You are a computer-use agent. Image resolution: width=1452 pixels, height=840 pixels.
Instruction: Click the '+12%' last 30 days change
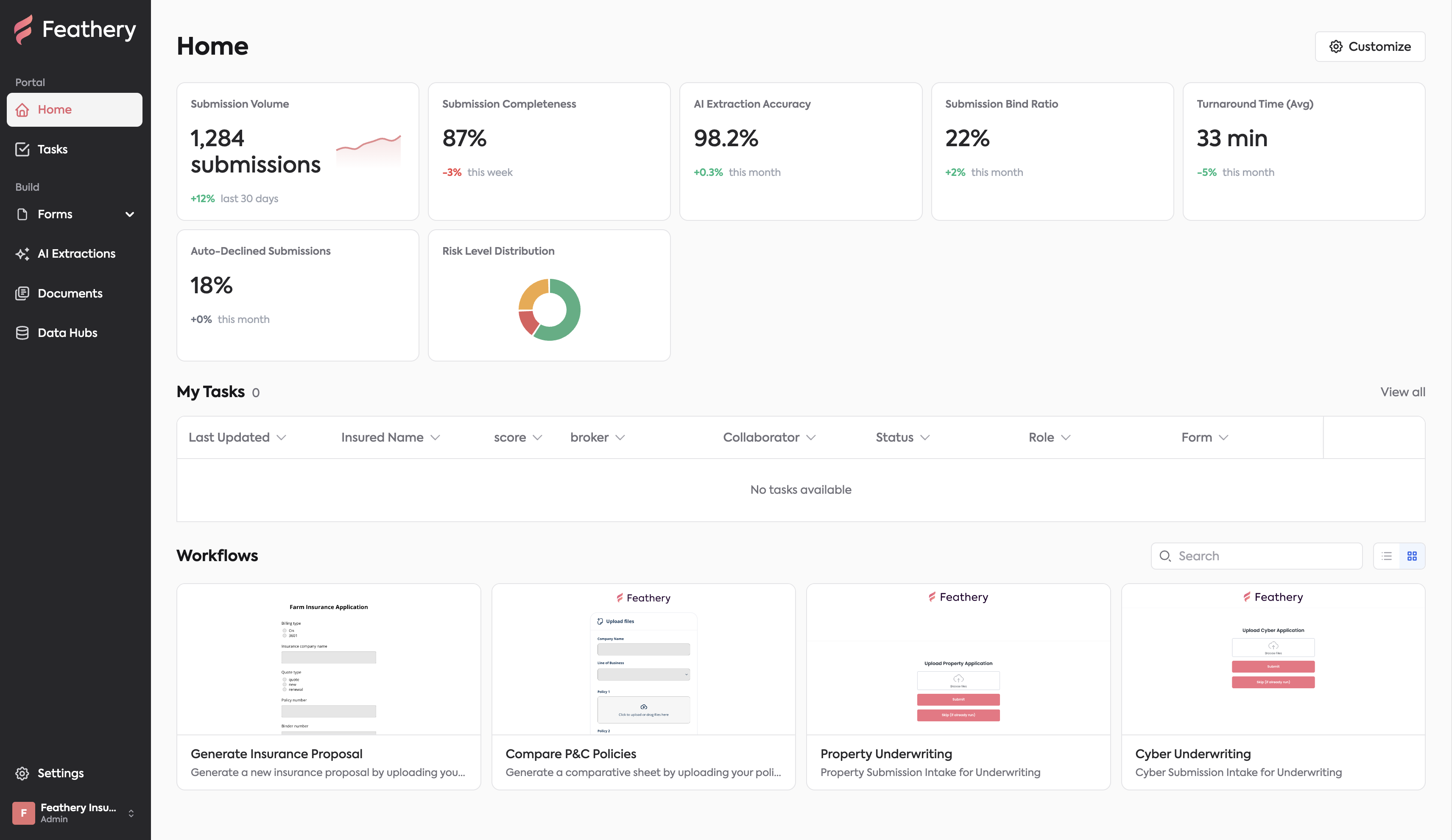pyautogui.click(x=202, y=199)
